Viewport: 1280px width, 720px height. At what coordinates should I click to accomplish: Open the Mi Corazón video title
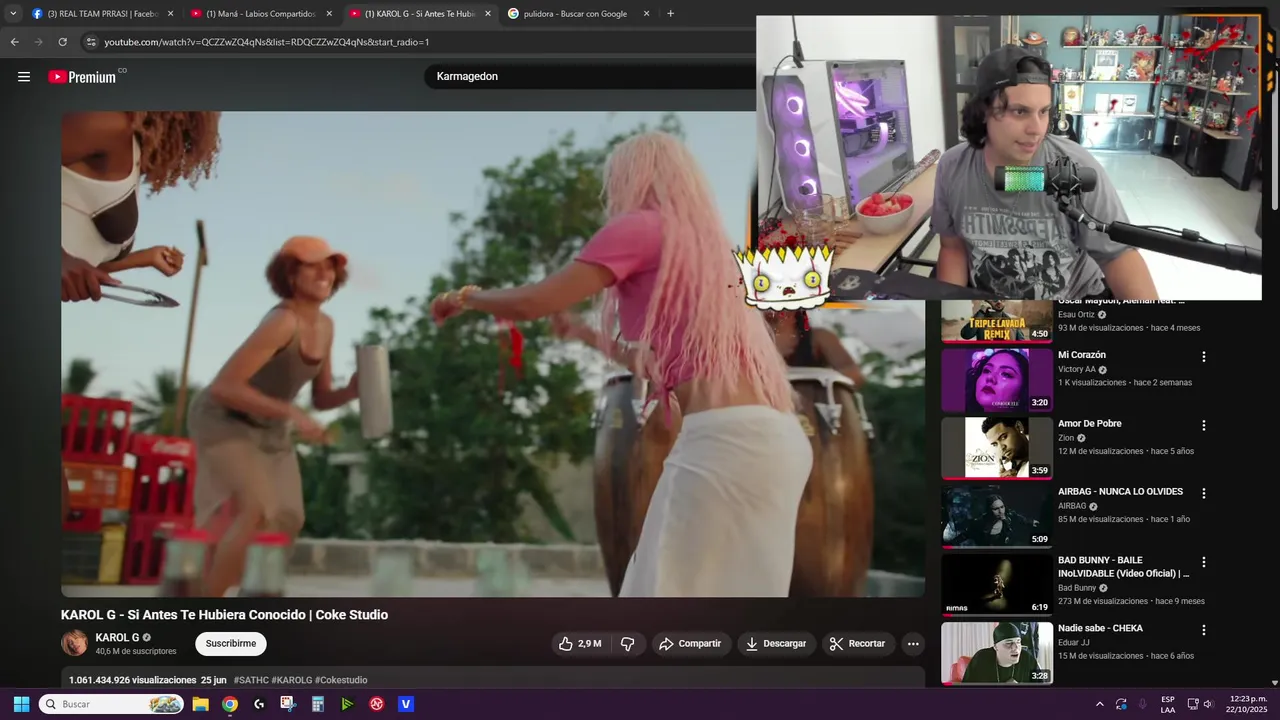[x=1082, y=355]
